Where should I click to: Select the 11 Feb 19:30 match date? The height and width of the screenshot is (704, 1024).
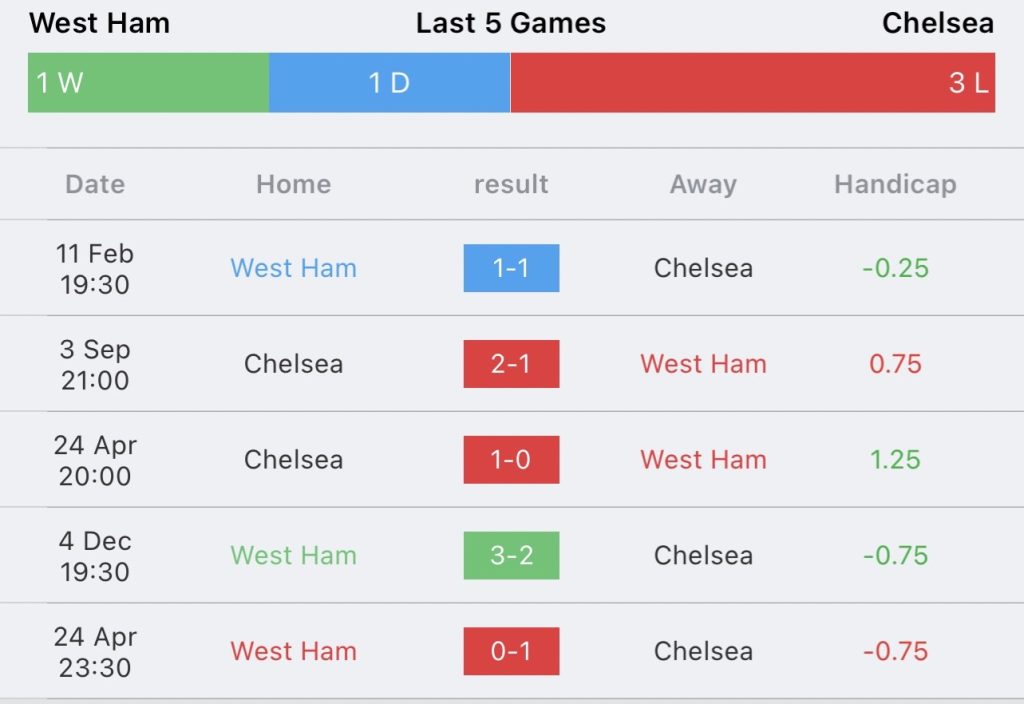tap(95, 268)
